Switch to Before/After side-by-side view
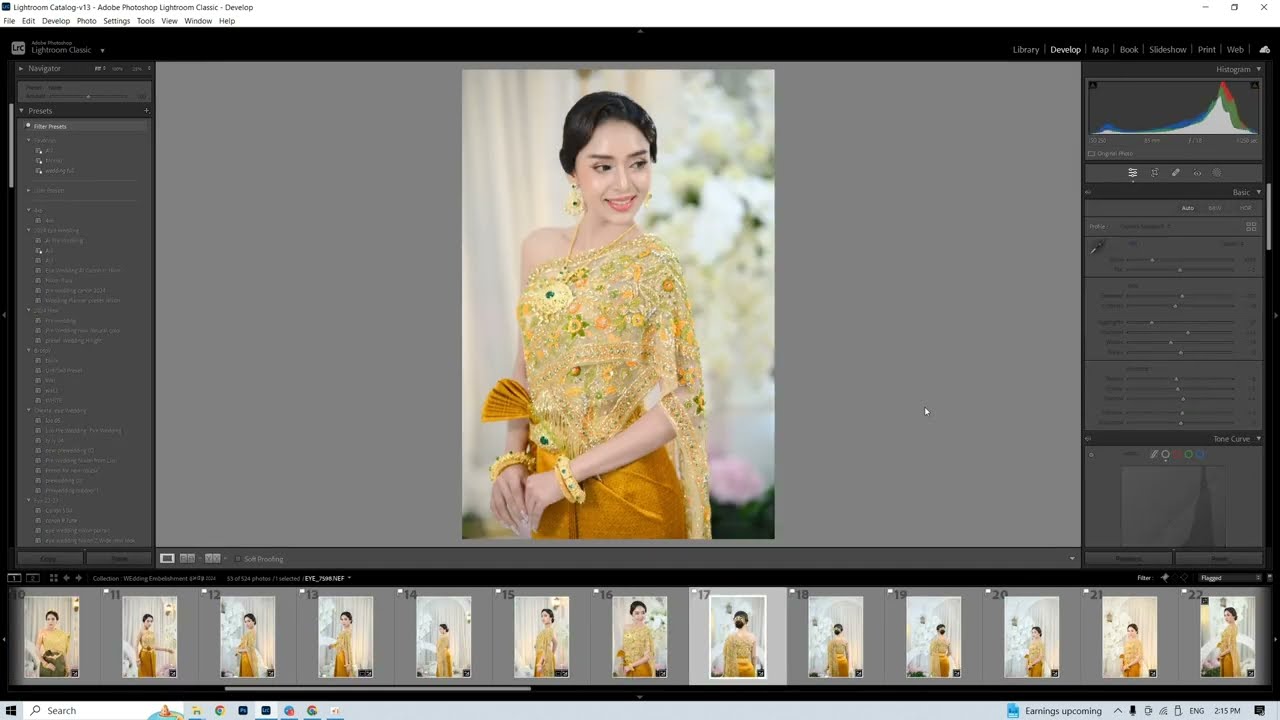 212,558
